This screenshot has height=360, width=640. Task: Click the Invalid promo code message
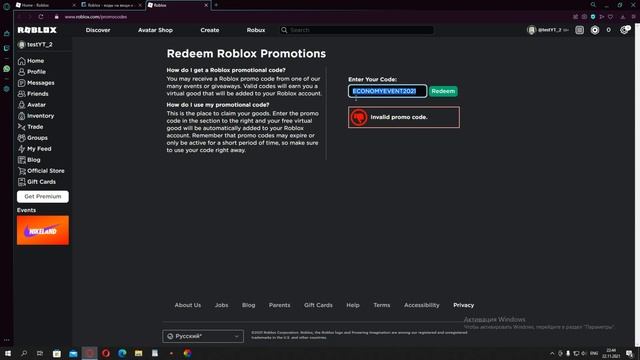(x=404, y=117)
